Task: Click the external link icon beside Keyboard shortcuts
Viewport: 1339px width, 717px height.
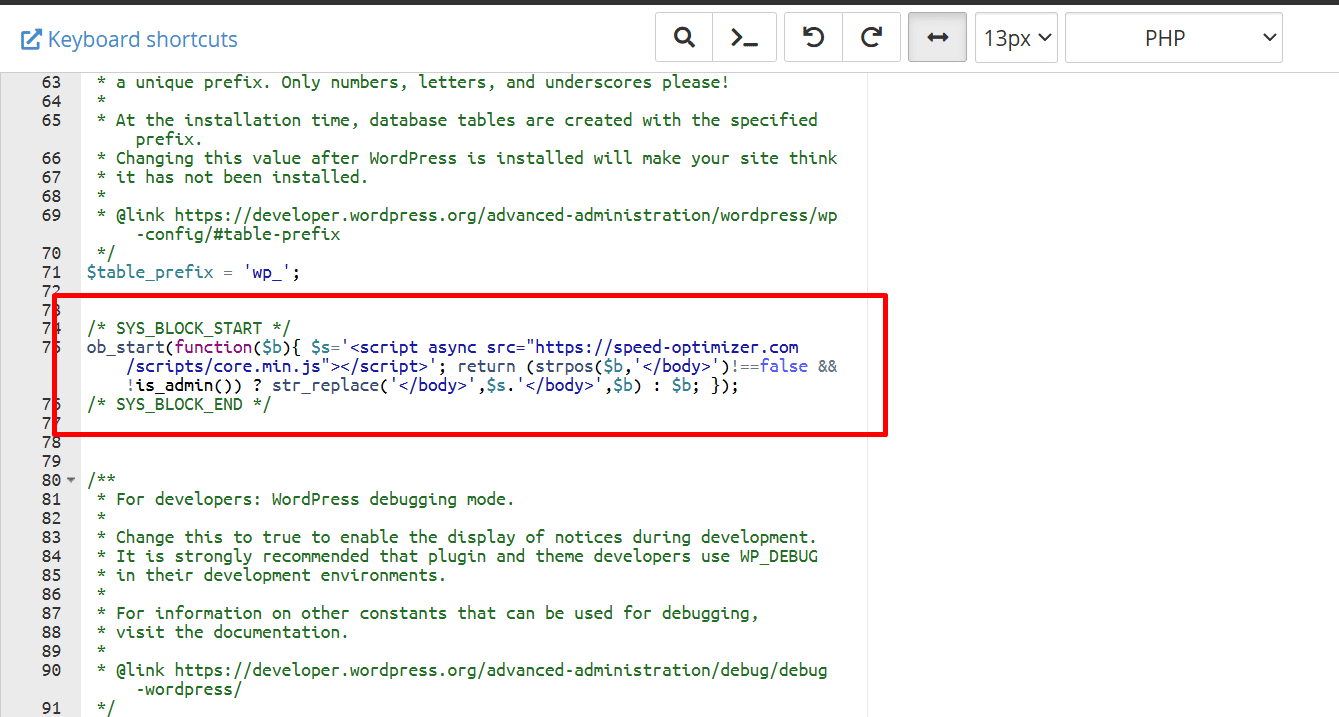Action: tap(31, 40)
